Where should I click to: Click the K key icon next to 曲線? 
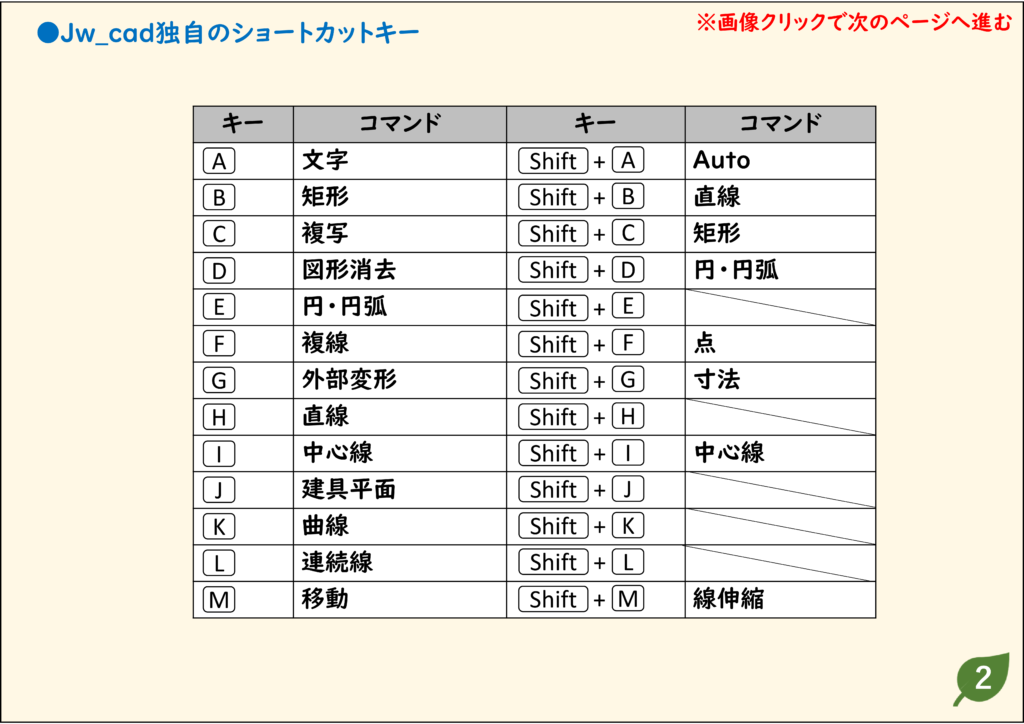pos(219,526)
